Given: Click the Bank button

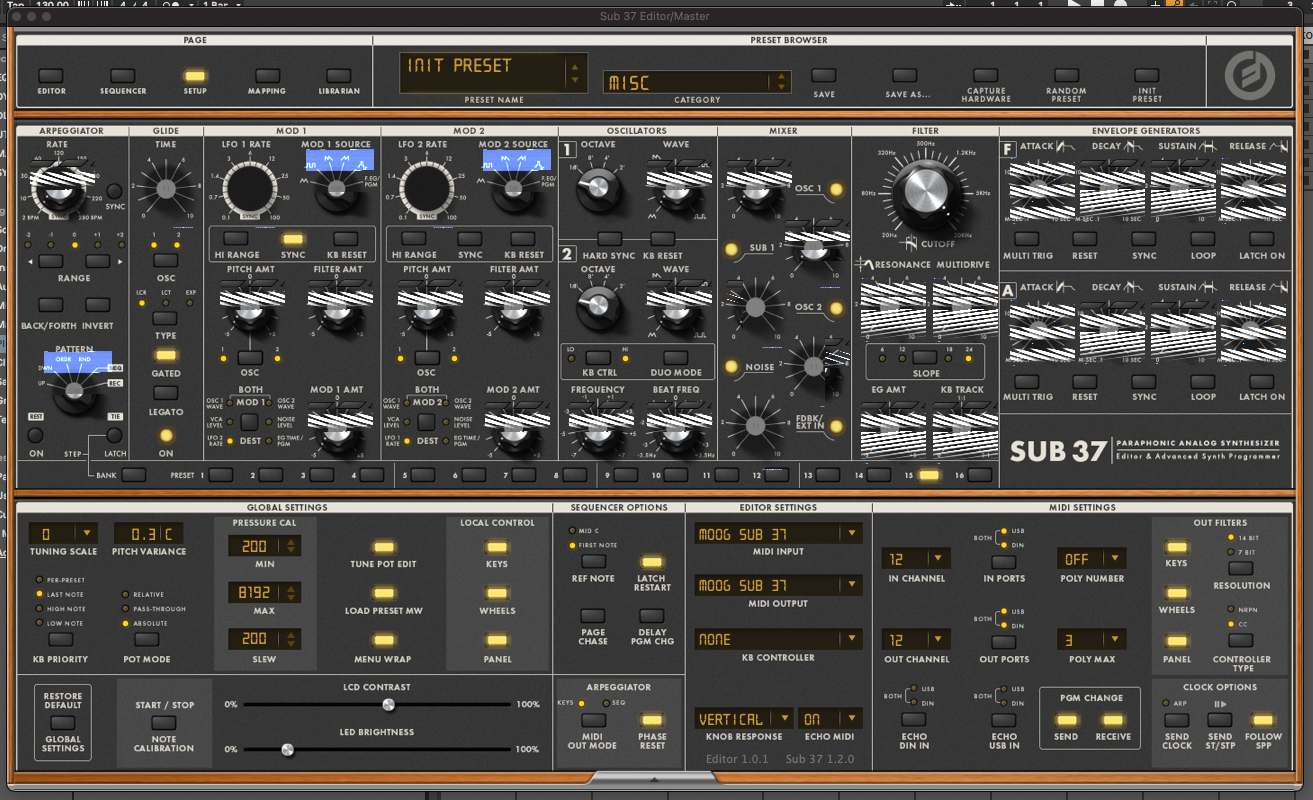Looking at the screenshot, I should coord(134,475).
